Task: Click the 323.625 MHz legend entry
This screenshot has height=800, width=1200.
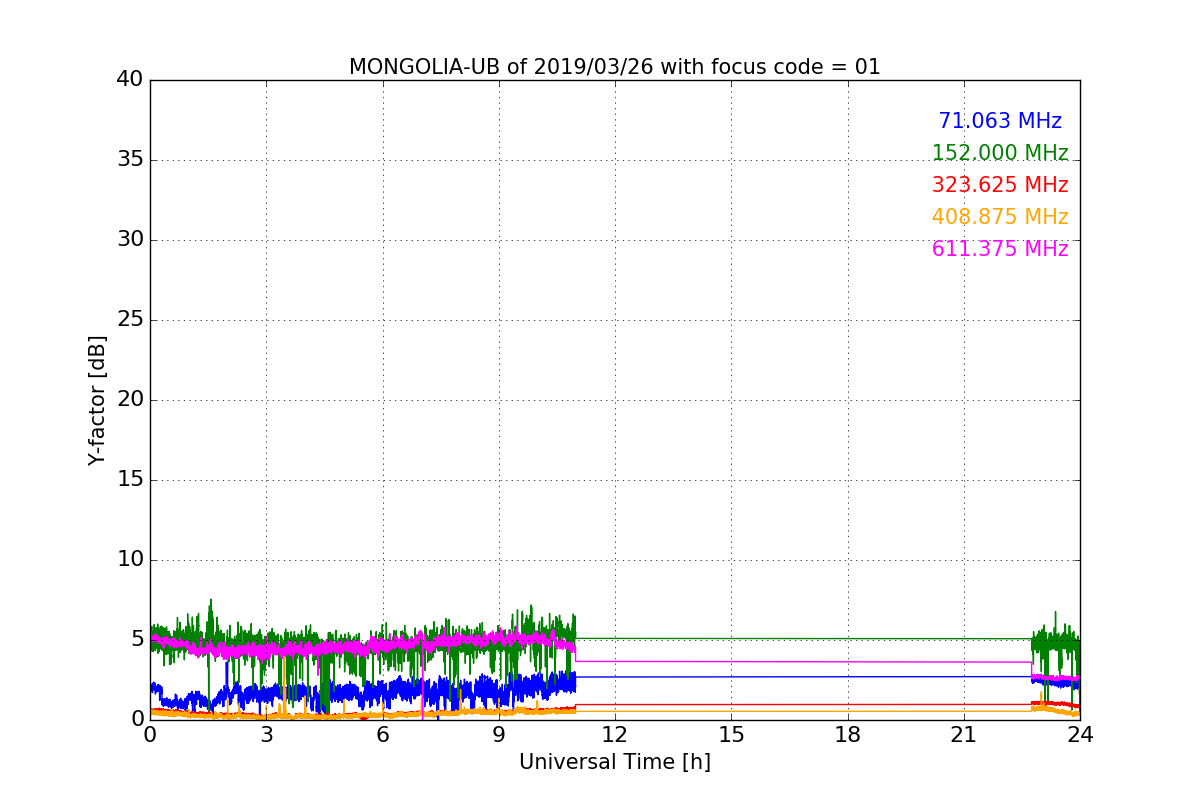Action: (1000, 185)
